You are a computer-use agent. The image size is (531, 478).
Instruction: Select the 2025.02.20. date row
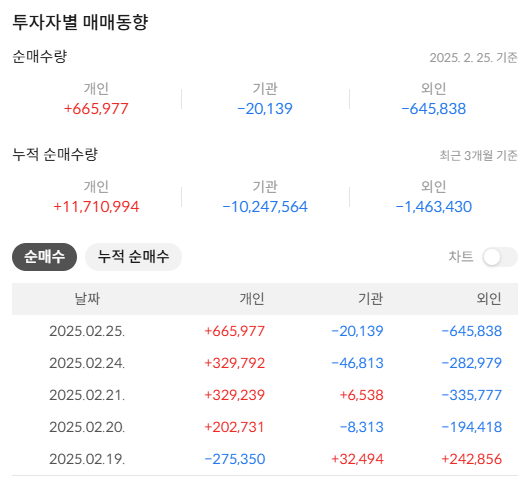tap(265, 427)
